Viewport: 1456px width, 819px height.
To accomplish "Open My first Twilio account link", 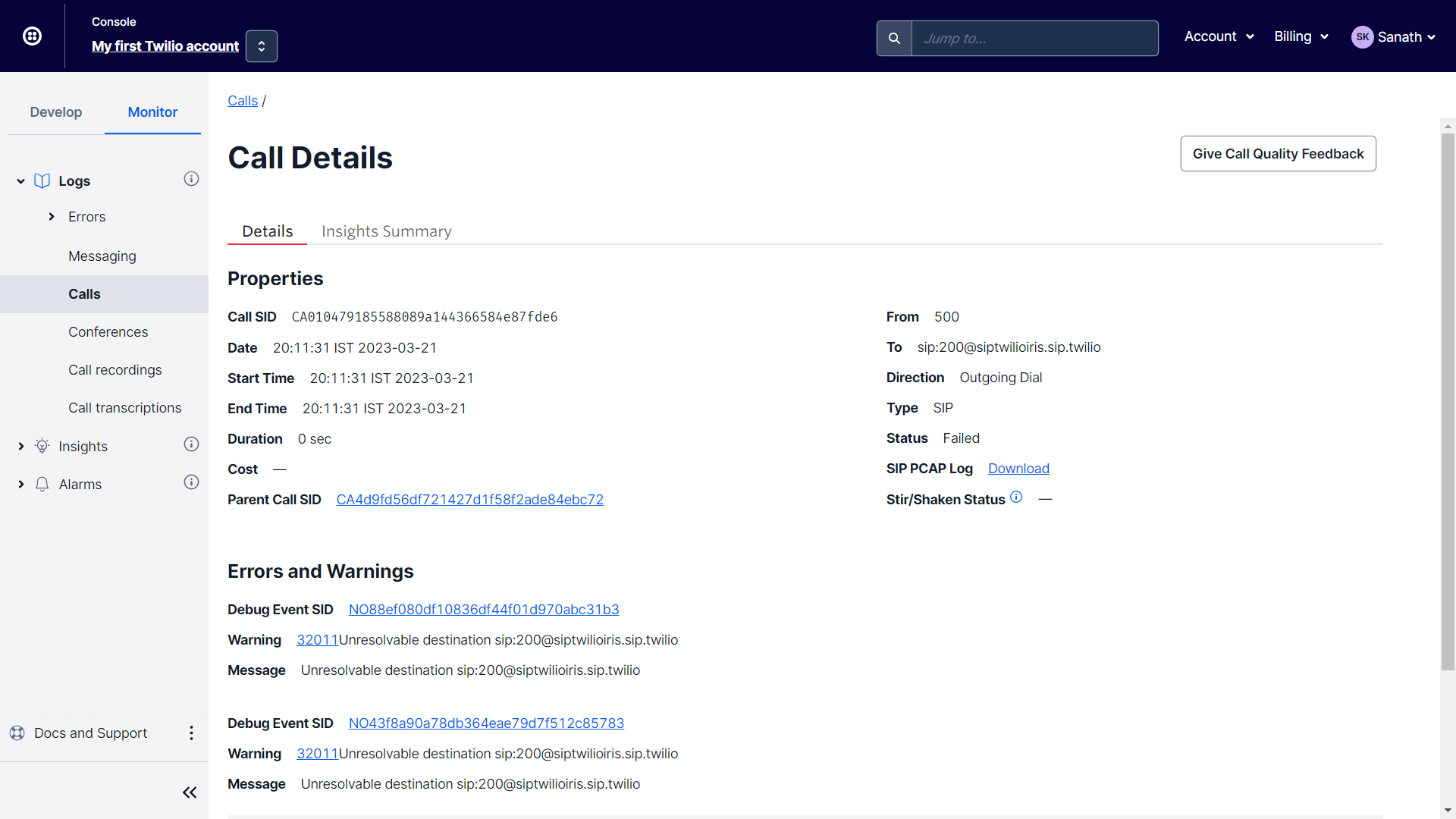I will [165, 46].
